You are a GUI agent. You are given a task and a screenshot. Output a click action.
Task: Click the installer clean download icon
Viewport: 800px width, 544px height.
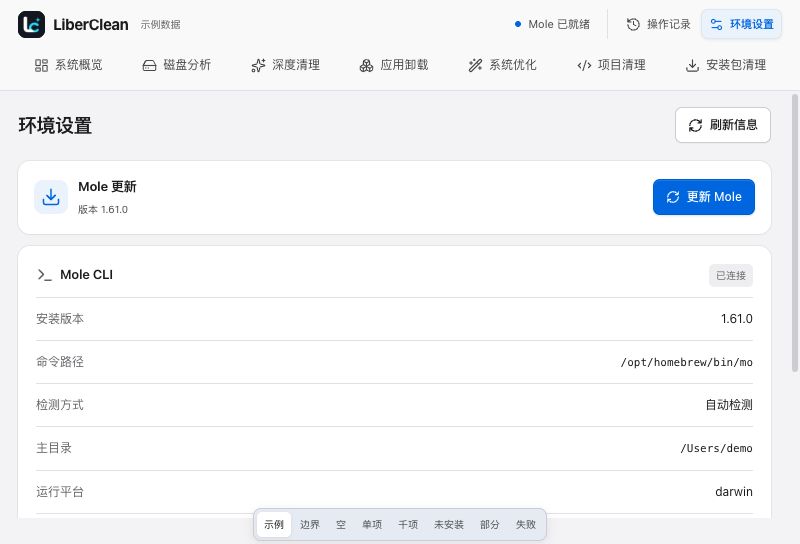tap(692, 65)
